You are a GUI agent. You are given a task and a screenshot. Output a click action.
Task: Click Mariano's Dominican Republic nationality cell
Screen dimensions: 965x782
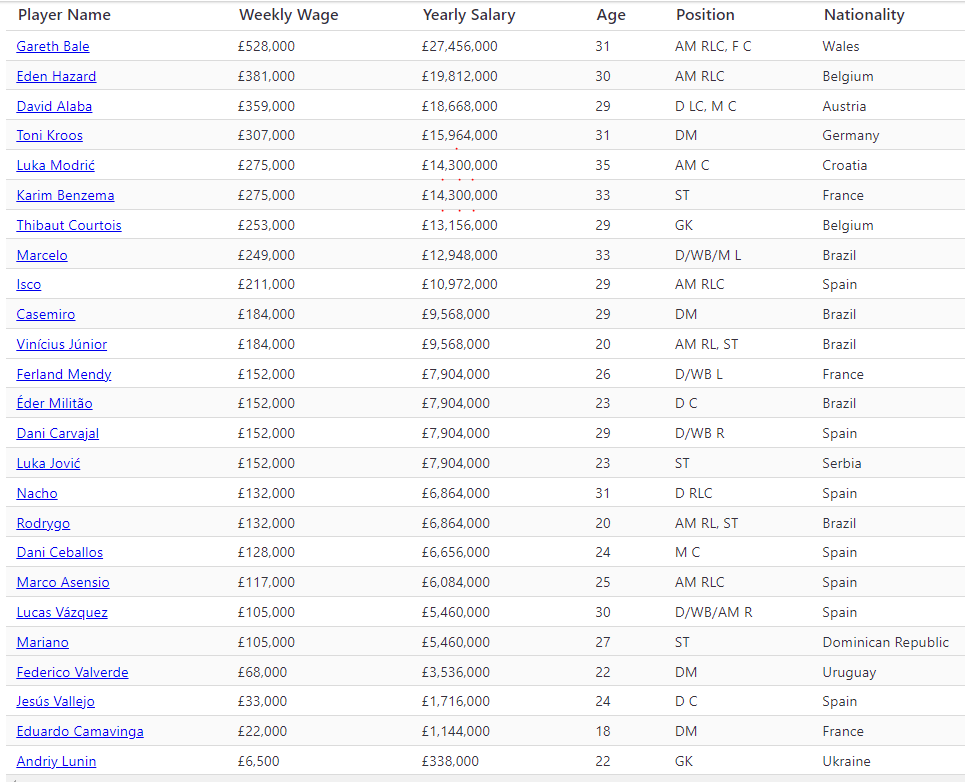coord(885,642)
